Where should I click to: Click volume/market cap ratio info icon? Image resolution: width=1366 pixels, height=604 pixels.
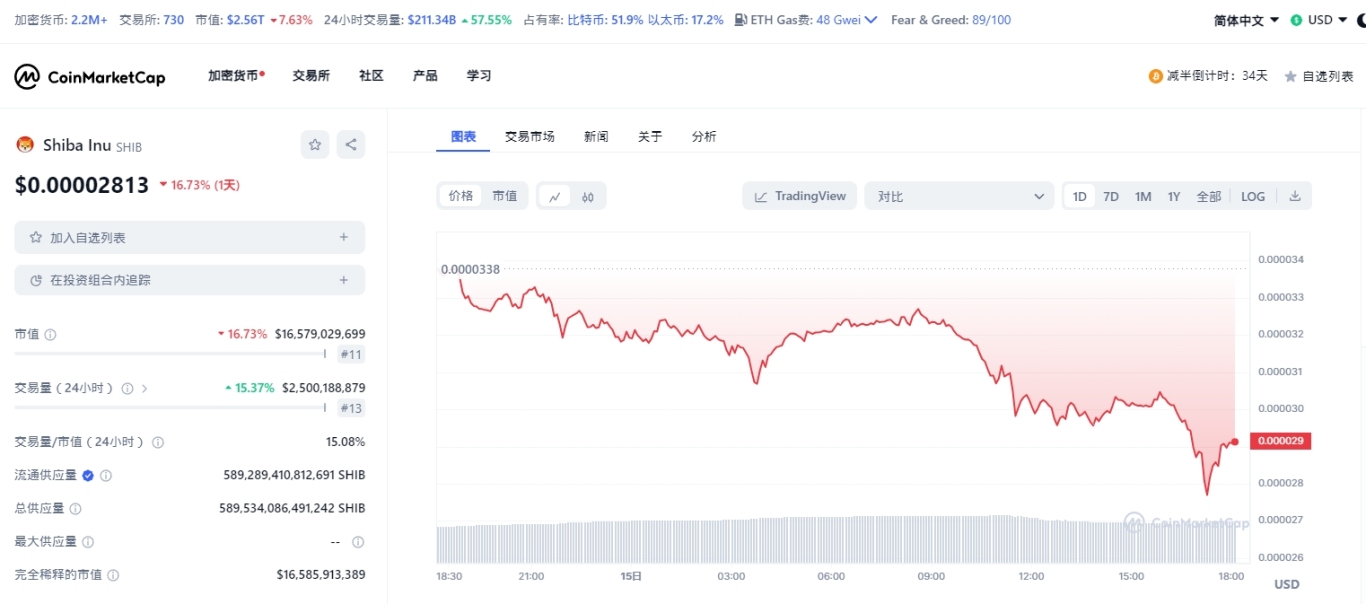[158, 442]
